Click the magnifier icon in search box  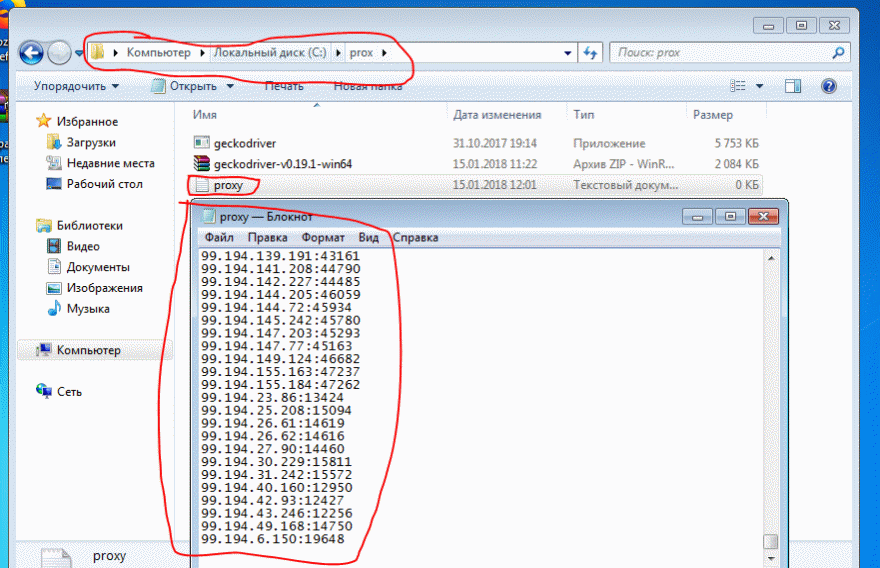838,53
